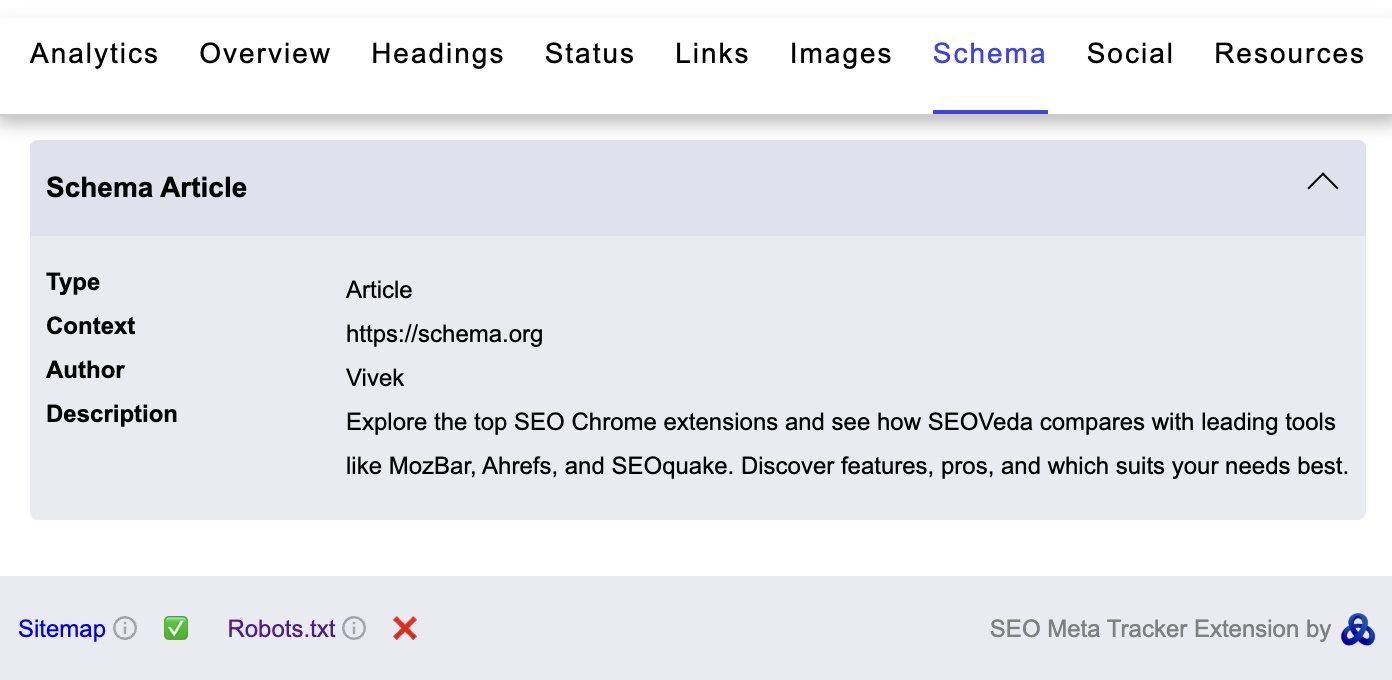Click the 'Context' field label

coord(91,326)
